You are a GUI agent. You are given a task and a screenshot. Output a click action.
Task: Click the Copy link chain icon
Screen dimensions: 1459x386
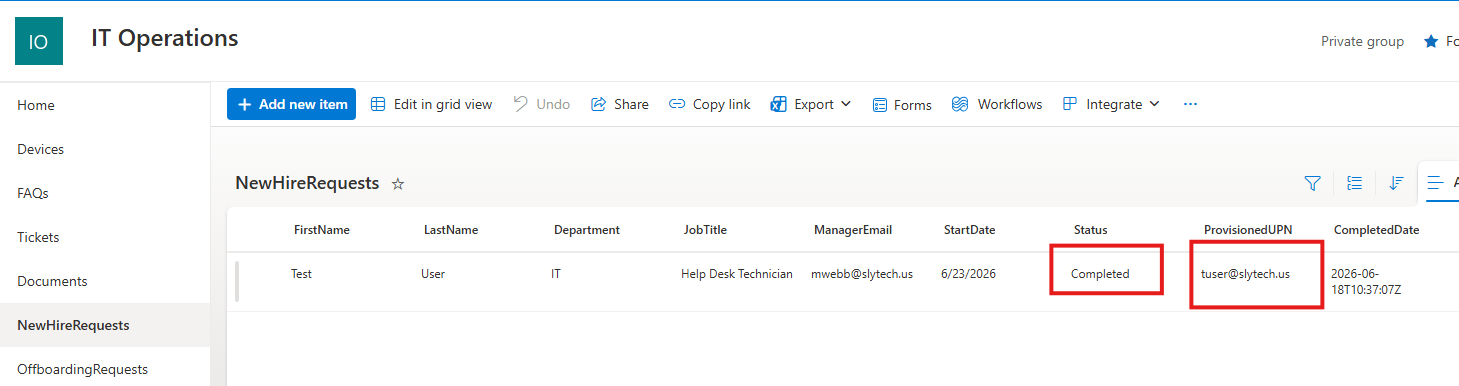click(x=677, y=104)
